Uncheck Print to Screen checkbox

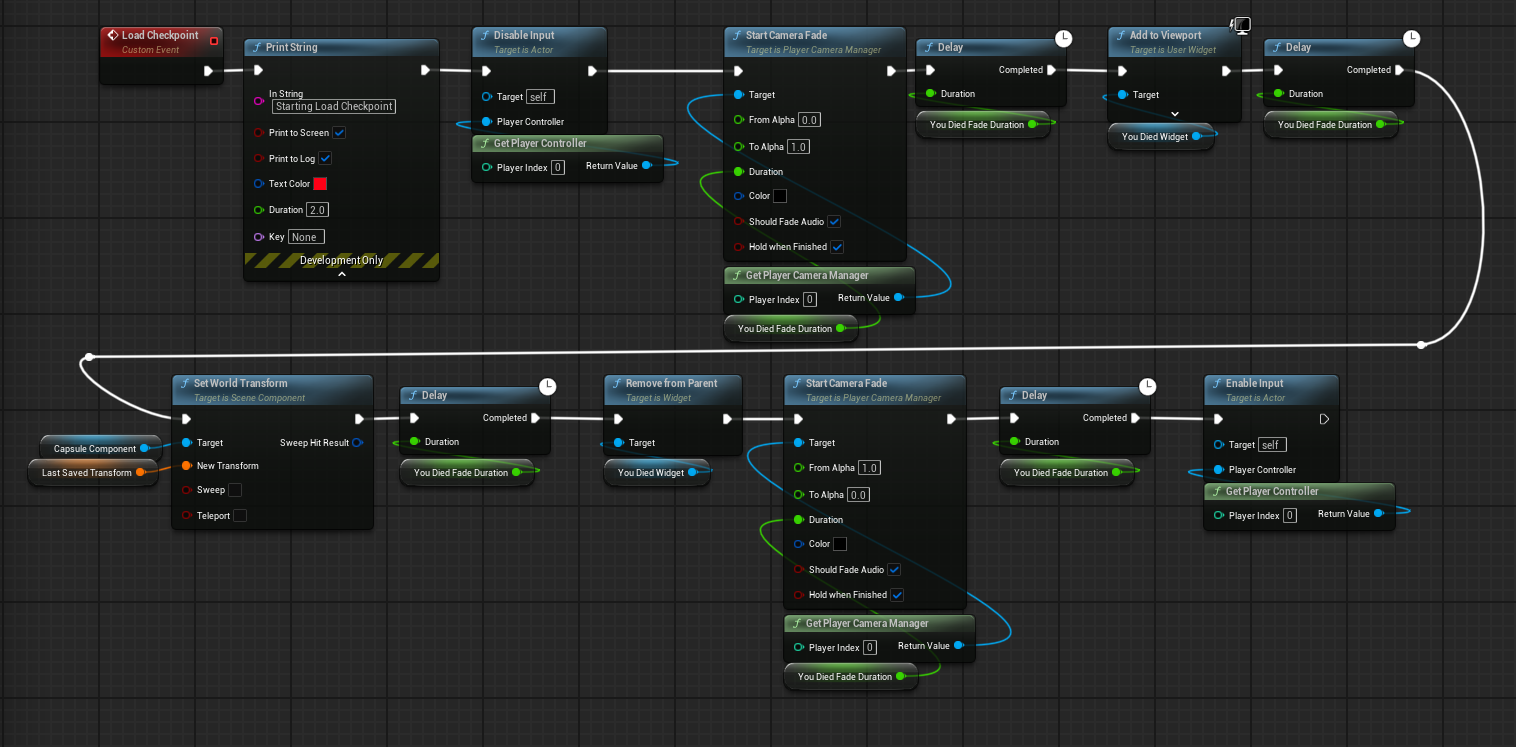pos(340,133)
